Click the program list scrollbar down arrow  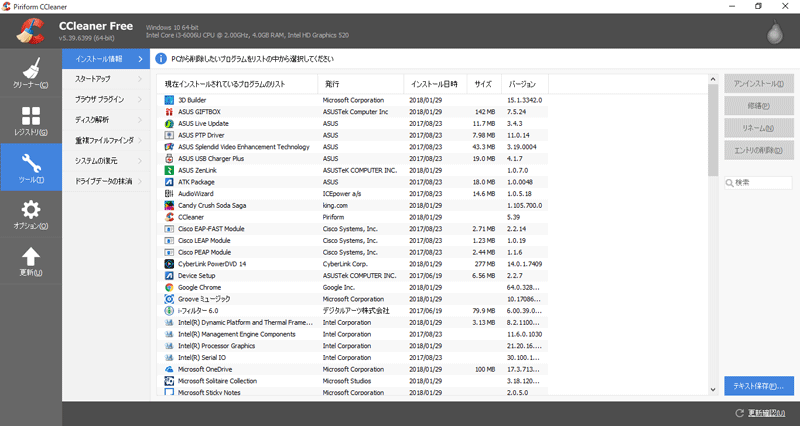click(713, 389)
